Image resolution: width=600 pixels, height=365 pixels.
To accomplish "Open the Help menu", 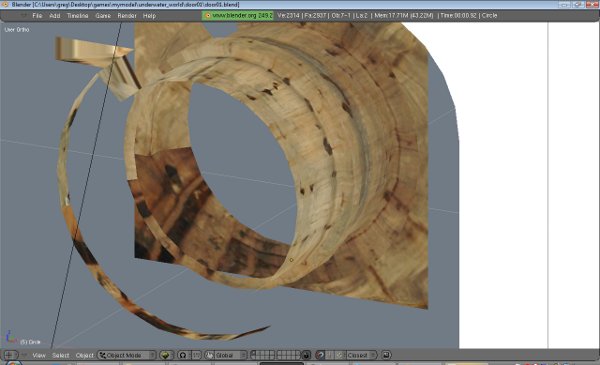I will (149, 16).
